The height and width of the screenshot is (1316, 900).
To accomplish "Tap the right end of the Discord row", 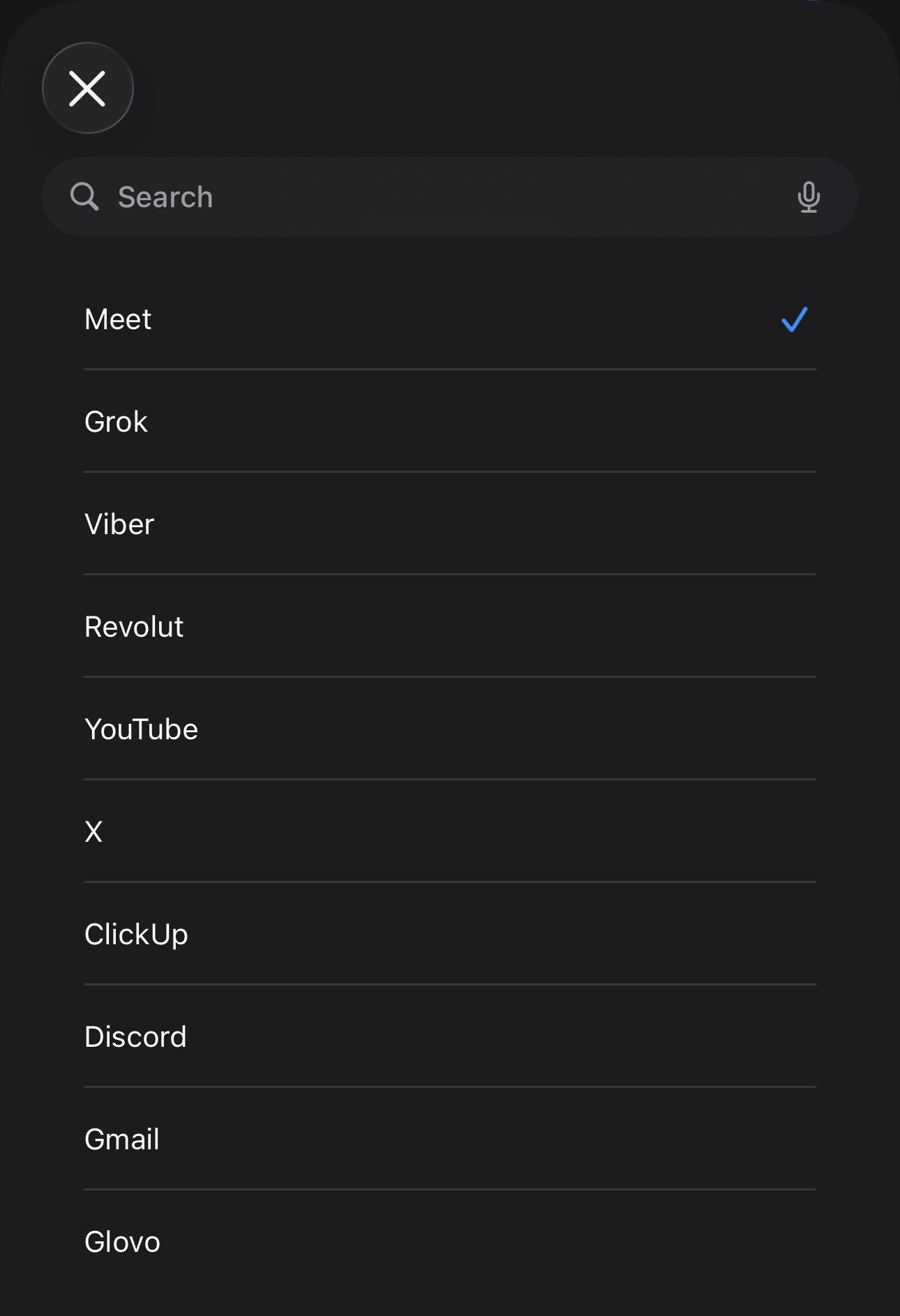I will tap(781, 1037).
